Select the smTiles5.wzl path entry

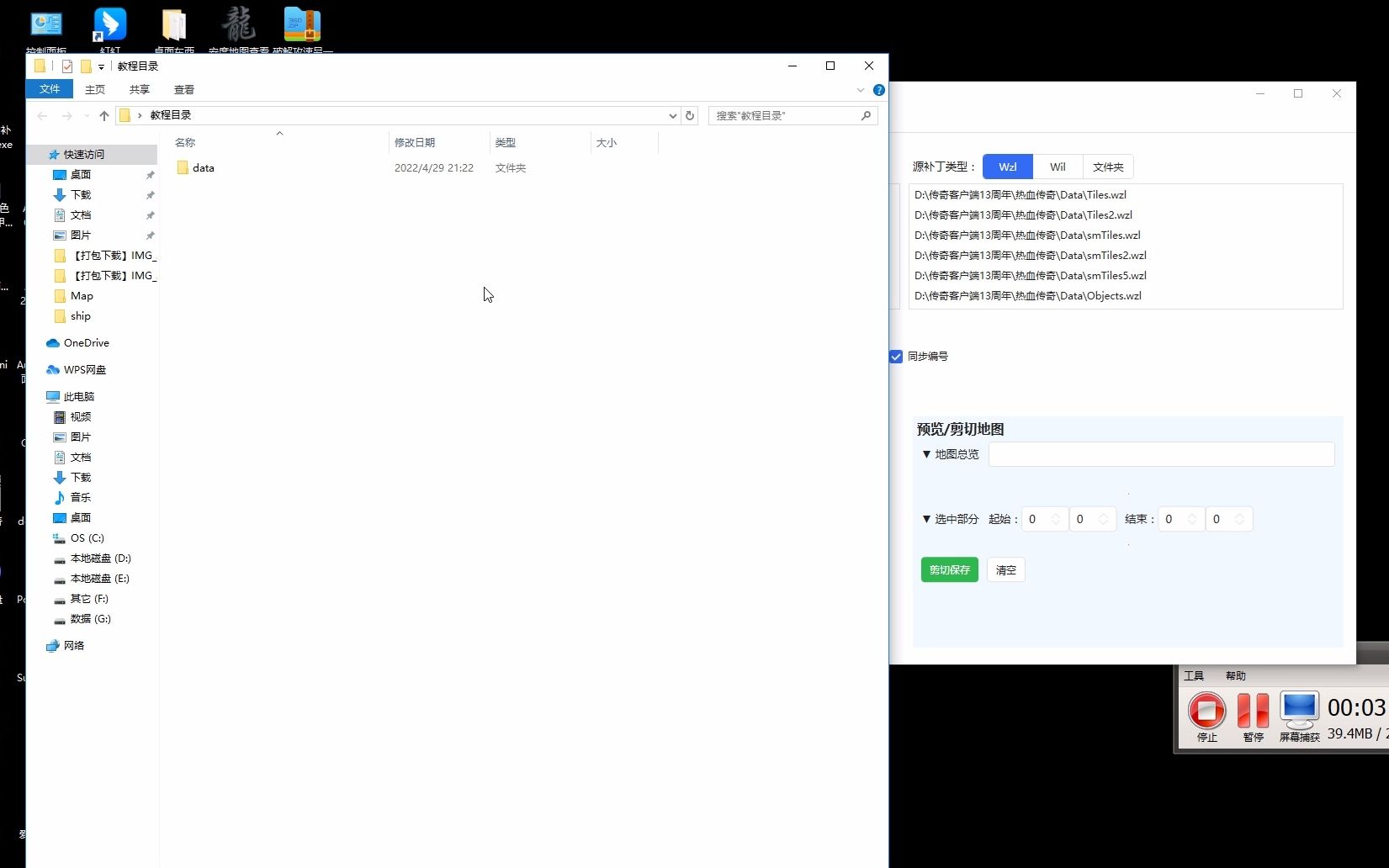pos(1031,276)
